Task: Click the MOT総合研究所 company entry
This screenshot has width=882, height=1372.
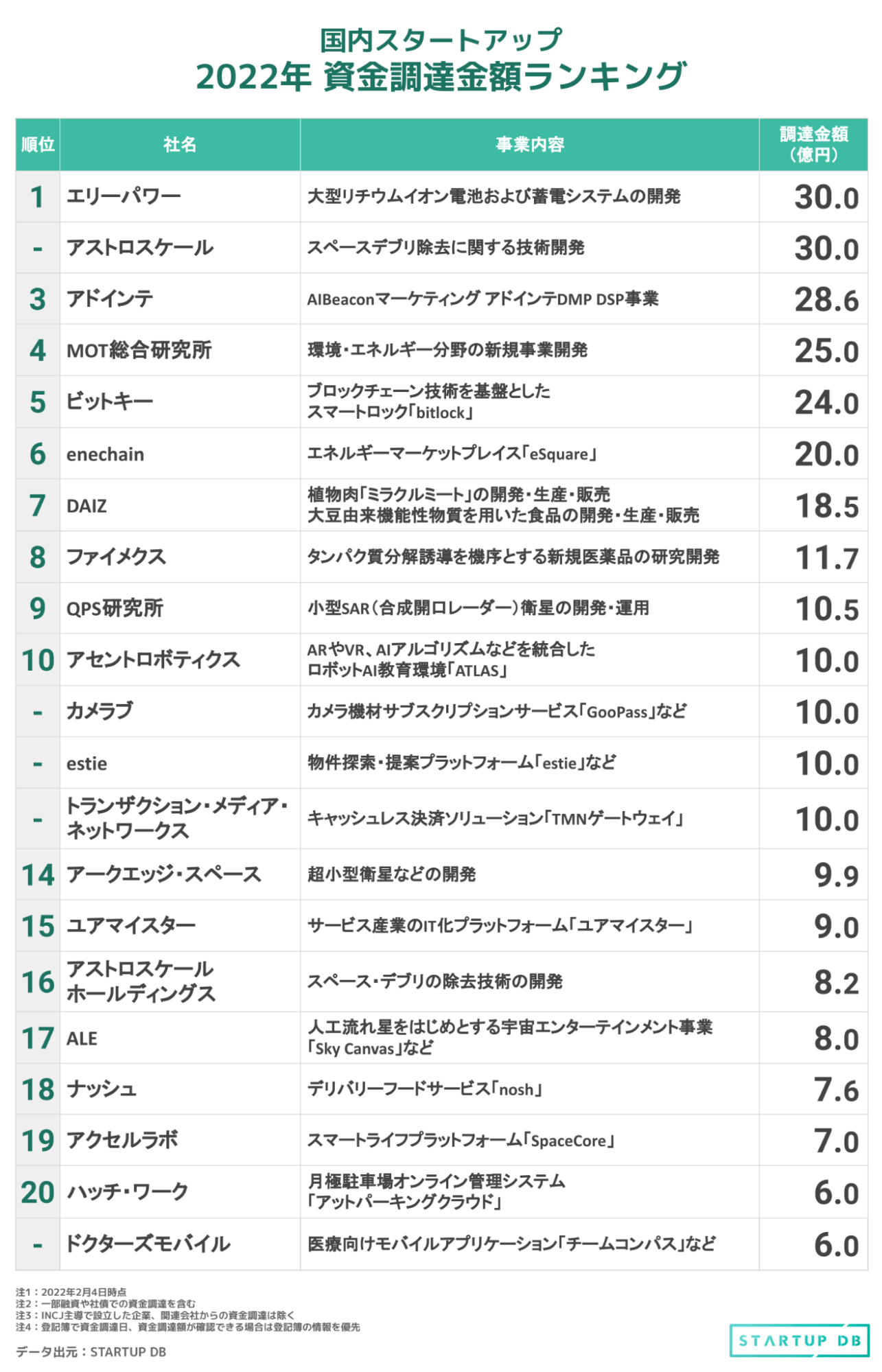Action: [x=139, y=351]
